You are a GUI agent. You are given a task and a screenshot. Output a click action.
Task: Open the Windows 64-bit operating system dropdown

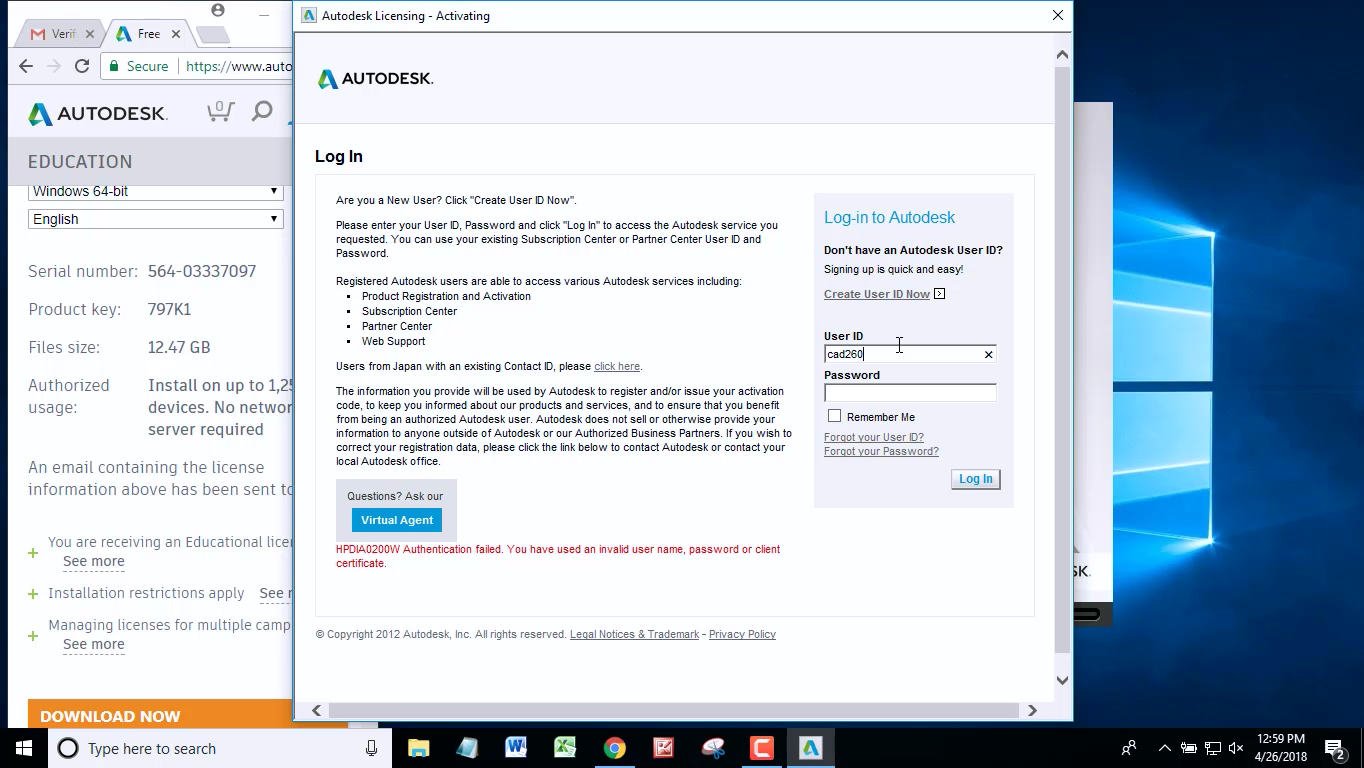[x=155, y=191]
